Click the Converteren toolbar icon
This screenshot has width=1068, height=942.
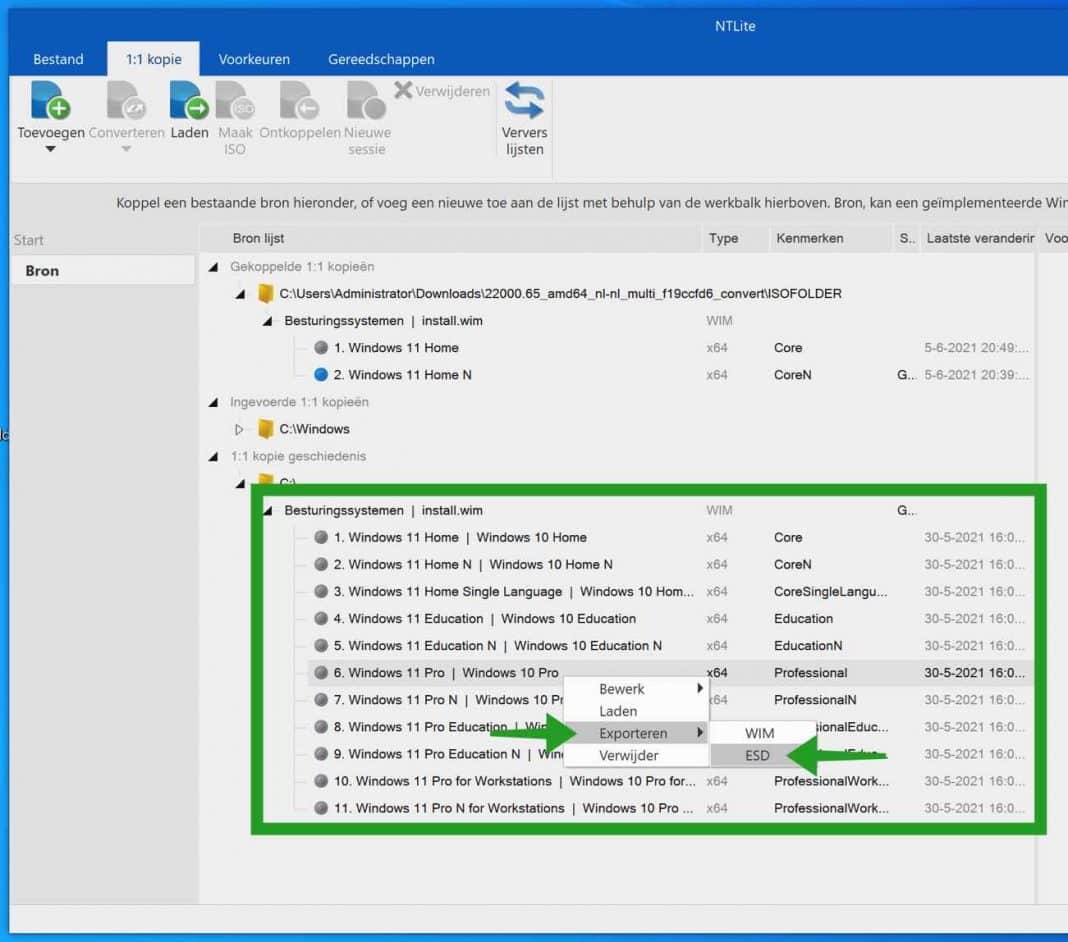126,101
